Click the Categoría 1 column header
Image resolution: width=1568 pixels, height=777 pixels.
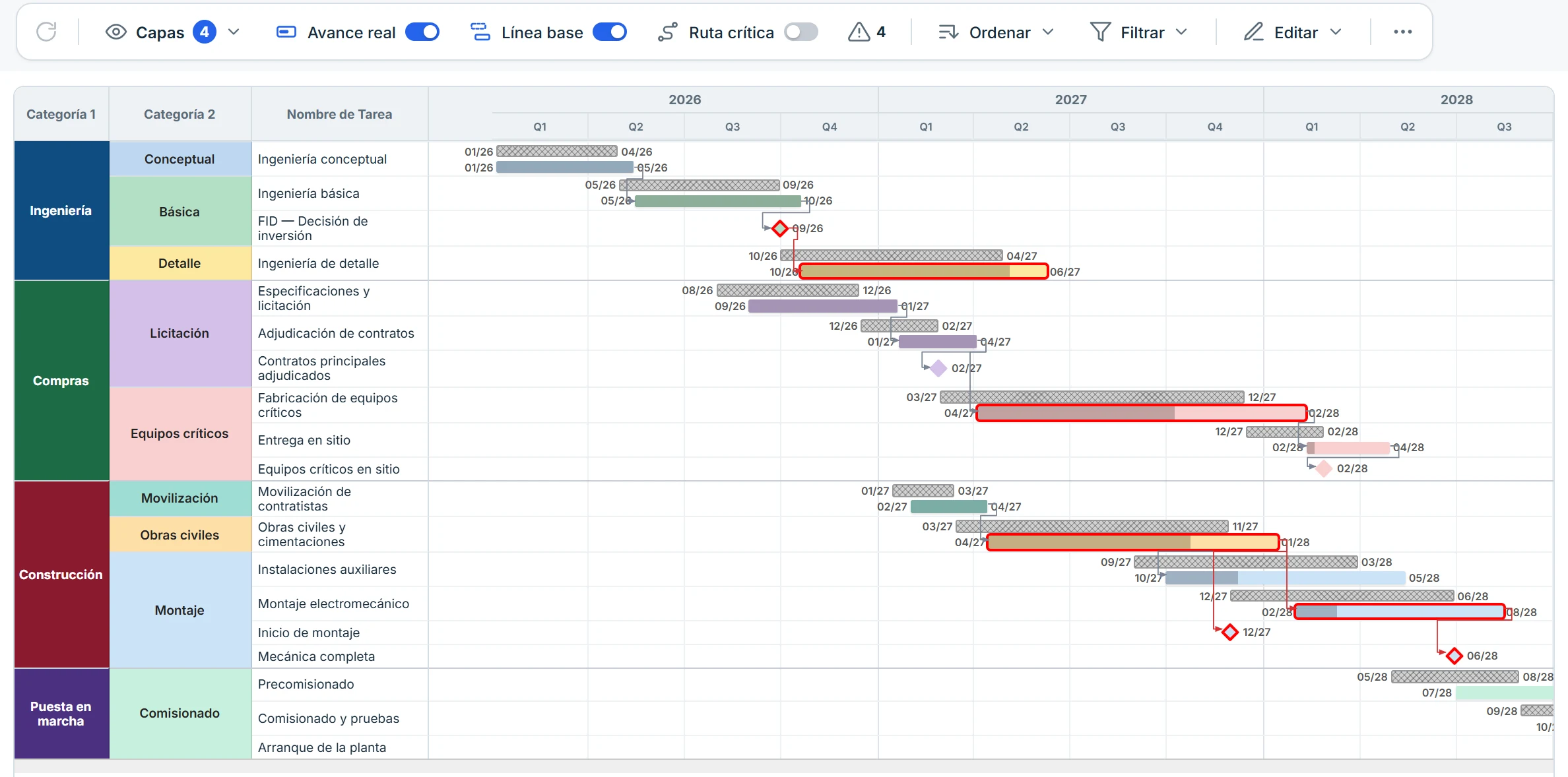[x=61, y=114]
